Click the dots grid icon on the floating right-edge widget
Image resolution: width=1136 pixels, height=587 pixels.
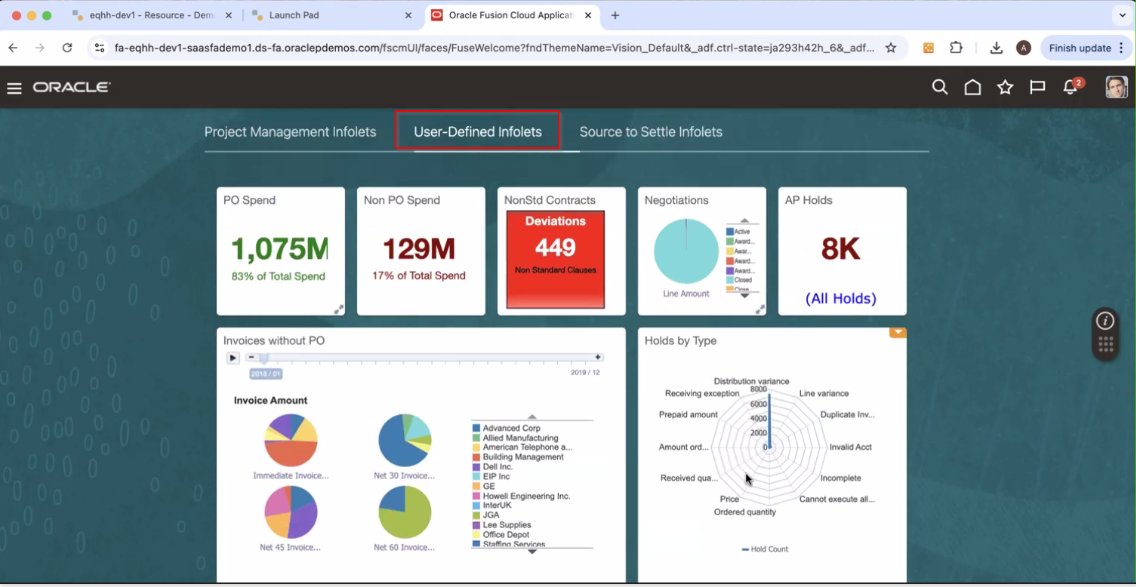[1105, 345]
